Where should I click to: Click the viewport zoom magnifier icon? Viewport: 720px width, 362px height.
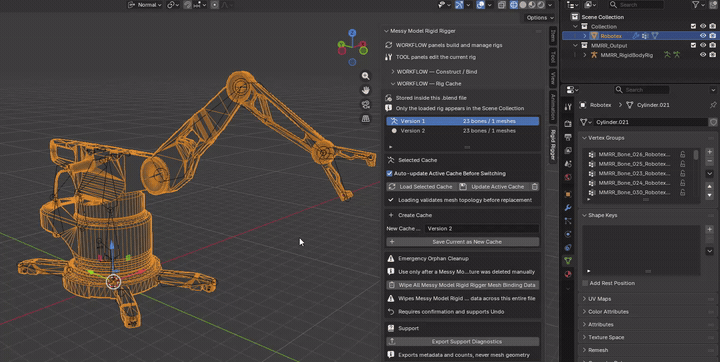coord(366,76)
